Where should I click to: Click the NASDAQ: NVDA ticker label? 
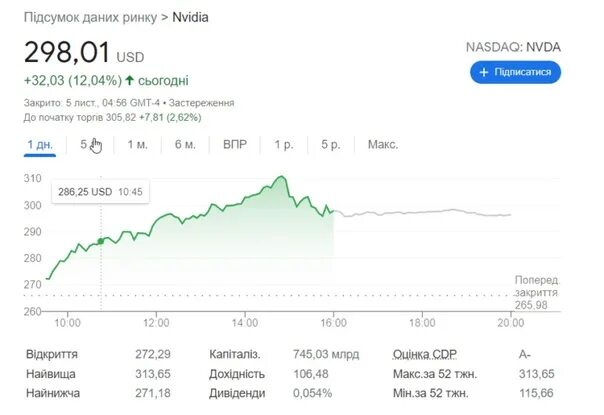pos(513,47)
